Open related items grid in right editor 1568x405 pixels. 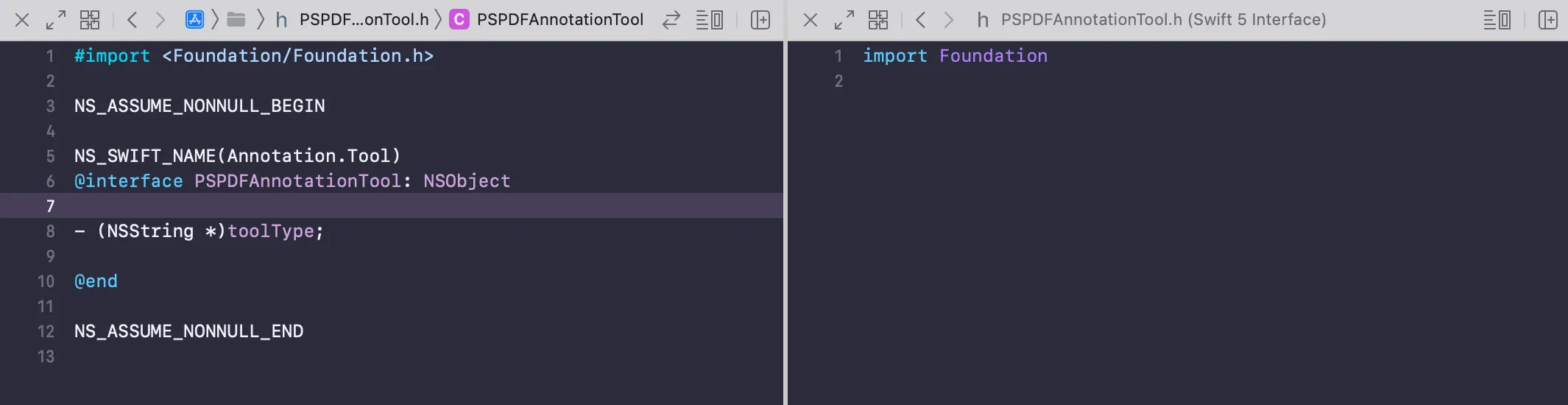(x=877, y=20)
